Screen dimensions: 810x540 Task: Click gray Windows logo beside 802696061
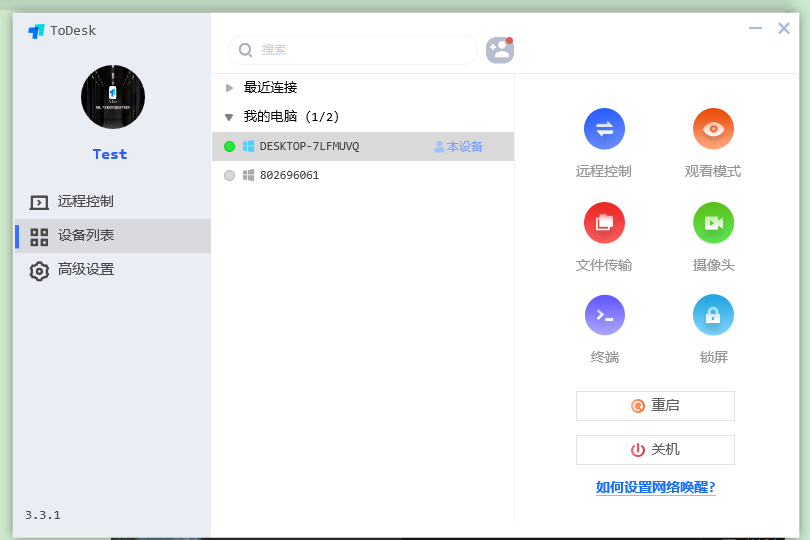[248, 175]
